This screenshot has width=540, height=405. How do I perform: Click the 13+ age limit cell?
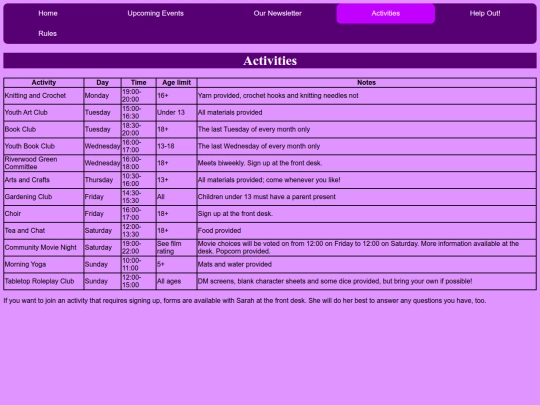click(x=177, y=180)
